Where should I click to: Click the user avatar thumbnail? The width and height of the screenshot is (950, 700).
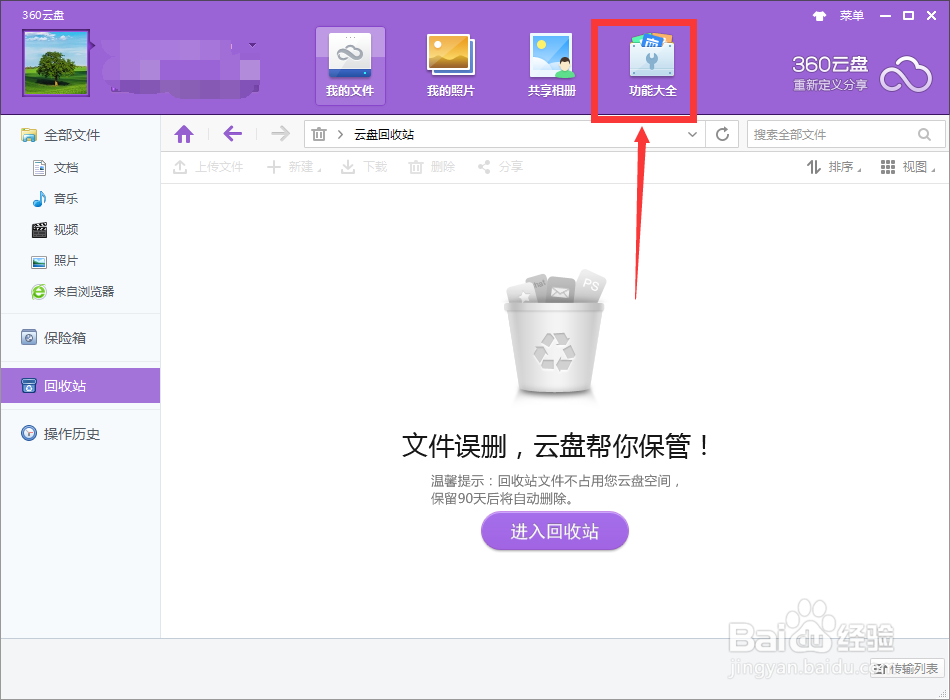tap(56, 63)
